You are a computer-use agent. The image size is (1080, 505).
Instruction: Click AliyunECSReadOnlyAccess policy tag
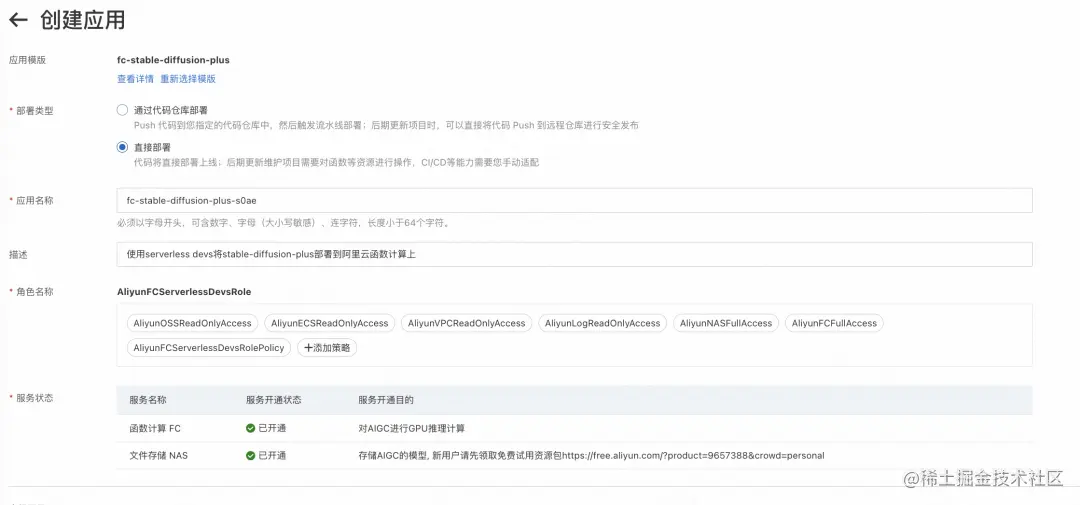click(330, 323)
